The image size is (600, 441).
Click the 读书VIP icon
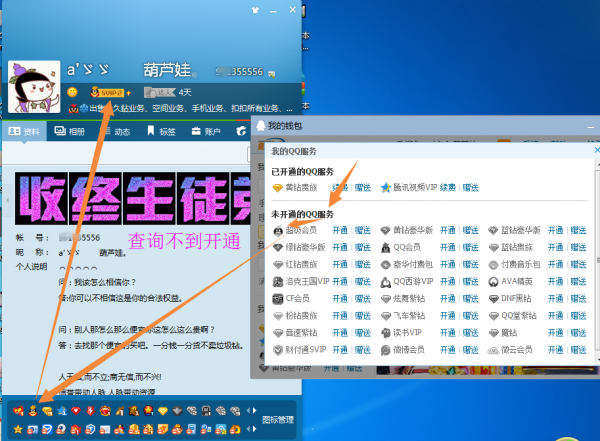tap(385, 333)
